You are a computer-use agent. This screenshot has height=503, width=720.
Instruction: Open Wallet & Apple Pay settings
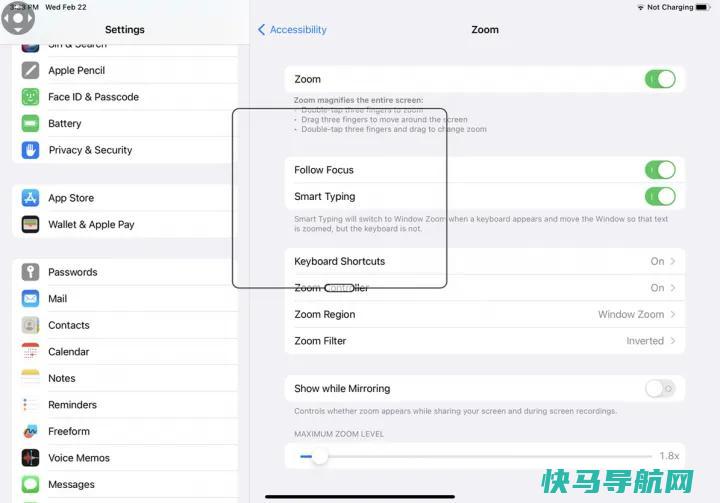[125, 224]
